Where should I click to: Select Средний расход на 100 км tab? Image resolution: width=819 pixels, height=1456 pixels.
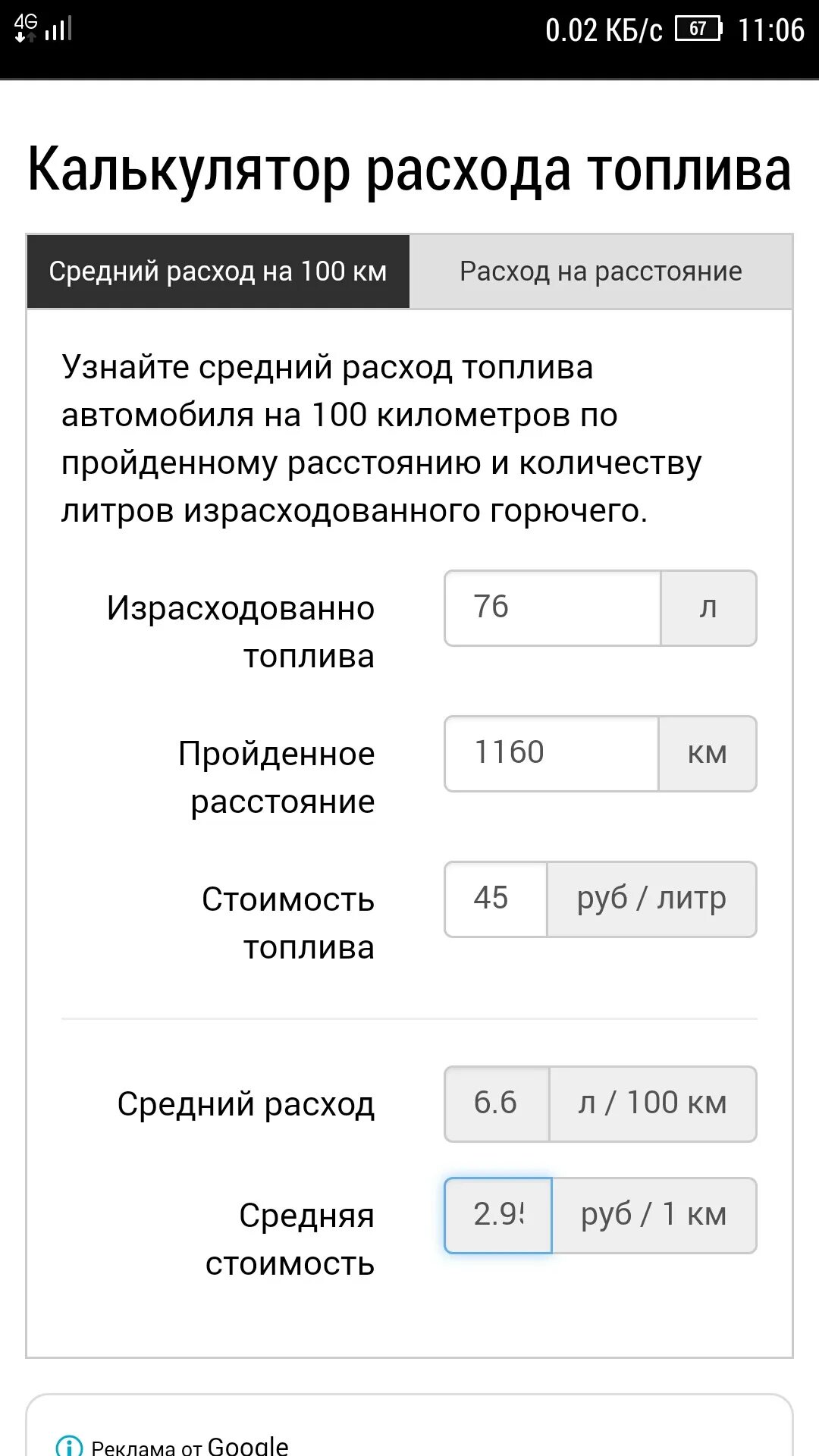[218, 271]
